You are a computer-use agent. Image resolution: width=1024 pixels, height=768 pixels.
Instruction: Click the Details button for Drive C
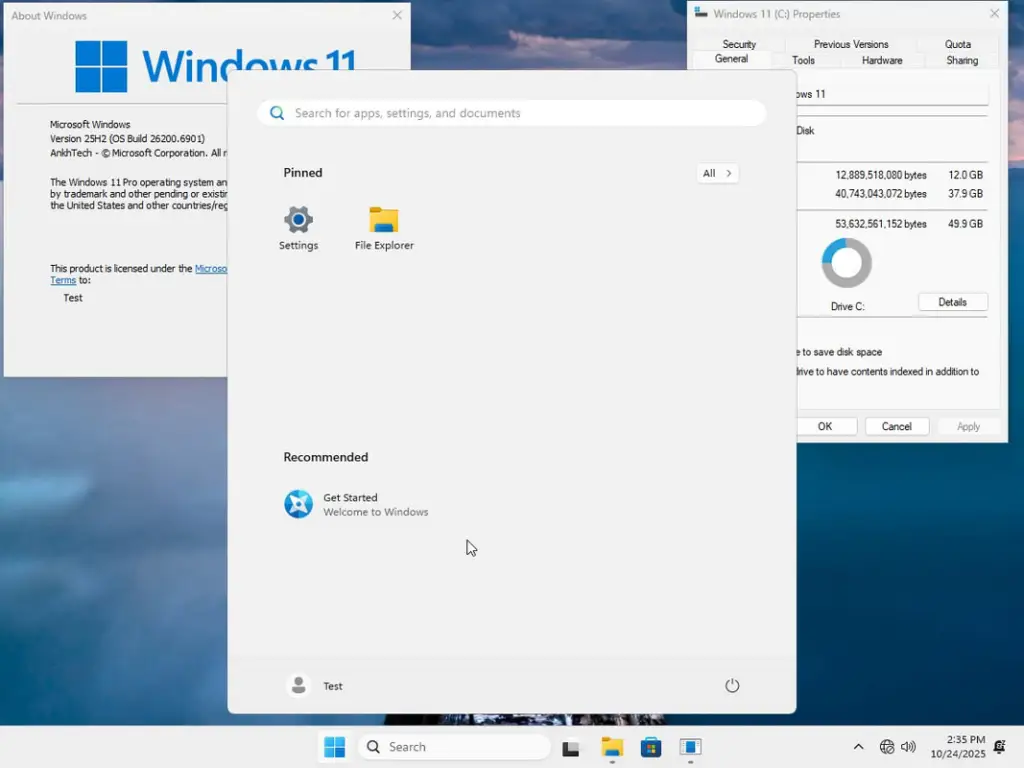tap(952, 301)
